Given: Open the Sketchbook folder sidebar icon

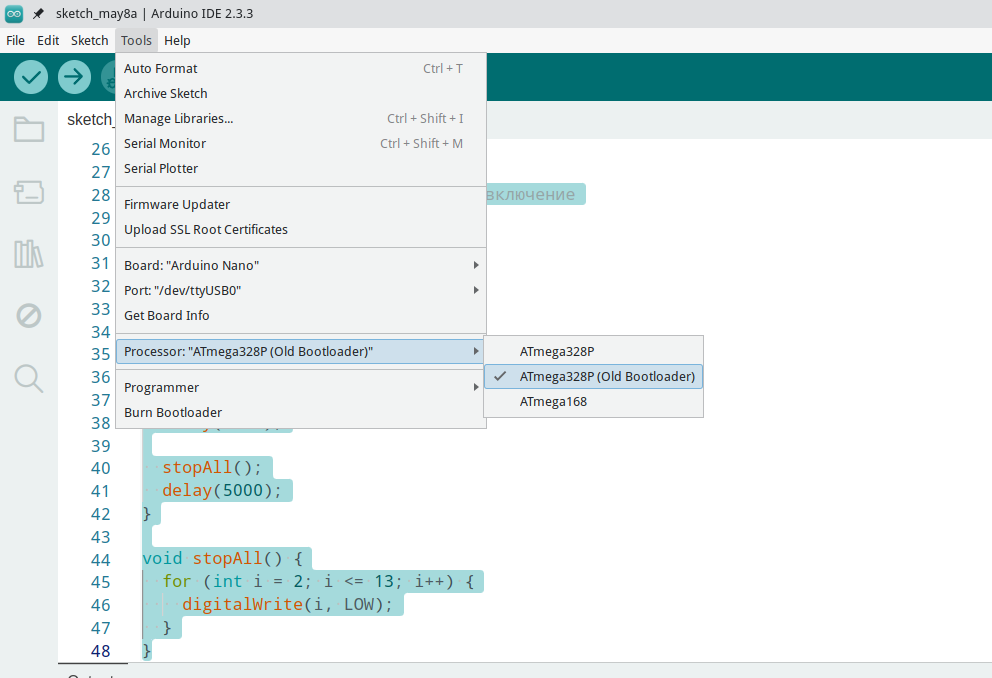Looking at the screenshot, I should (x=29, y=129).
